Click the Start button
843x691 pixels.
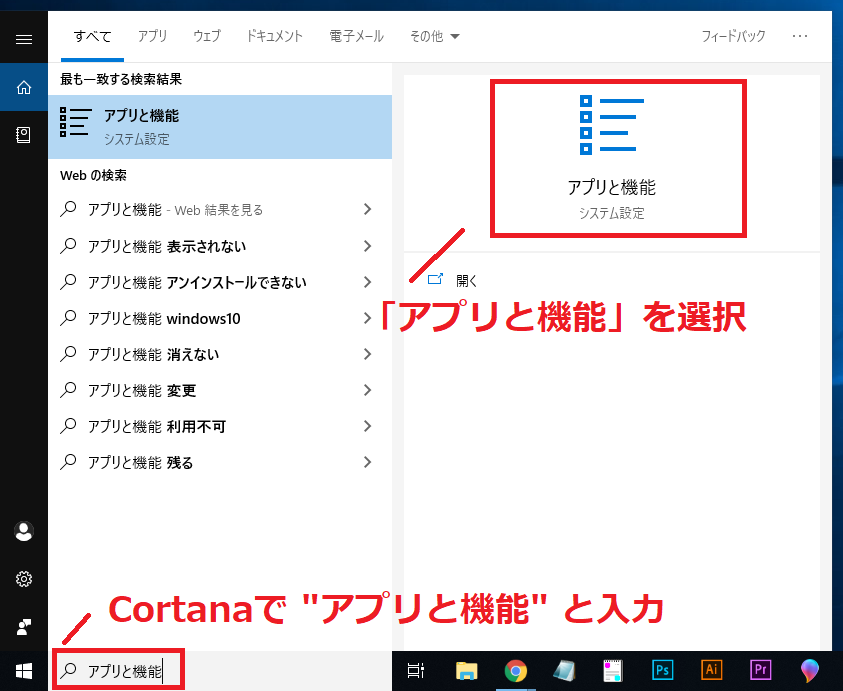click(x=22, y=671)
